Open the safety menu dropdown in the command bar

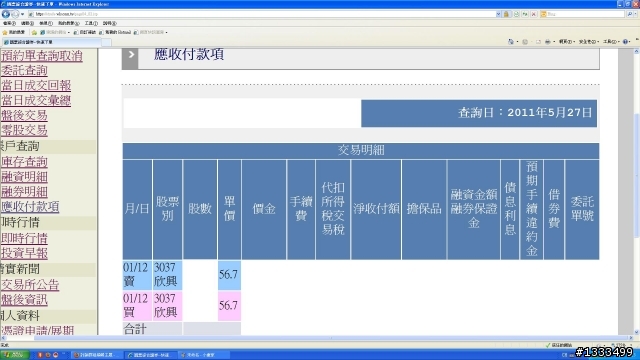(589, 42)
